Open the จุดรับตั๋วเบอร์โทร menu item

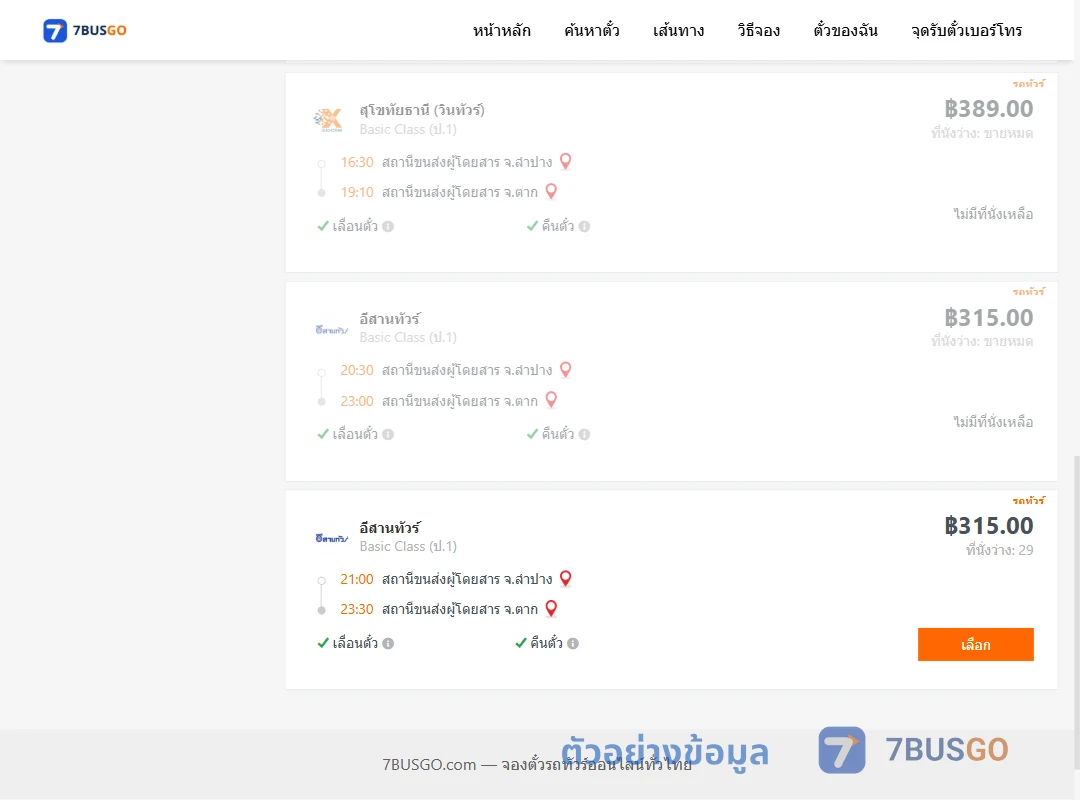click(x=966, y=30)
